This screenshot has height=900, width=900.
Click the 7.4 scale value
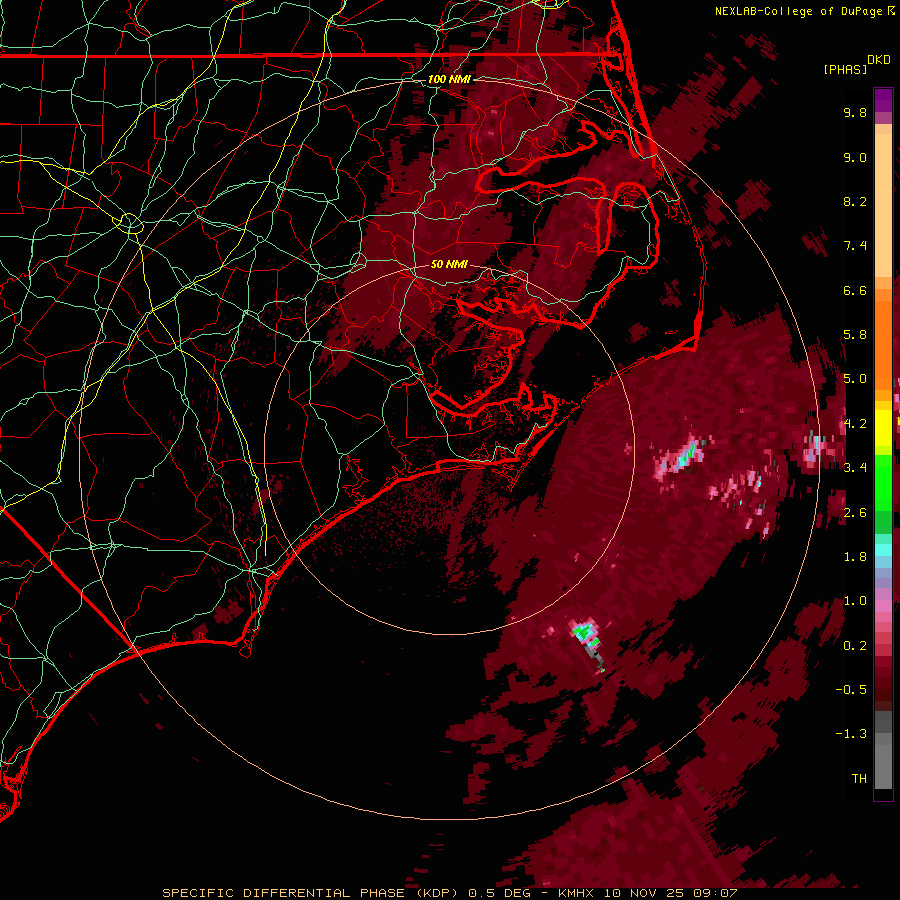tap(855, 246)
